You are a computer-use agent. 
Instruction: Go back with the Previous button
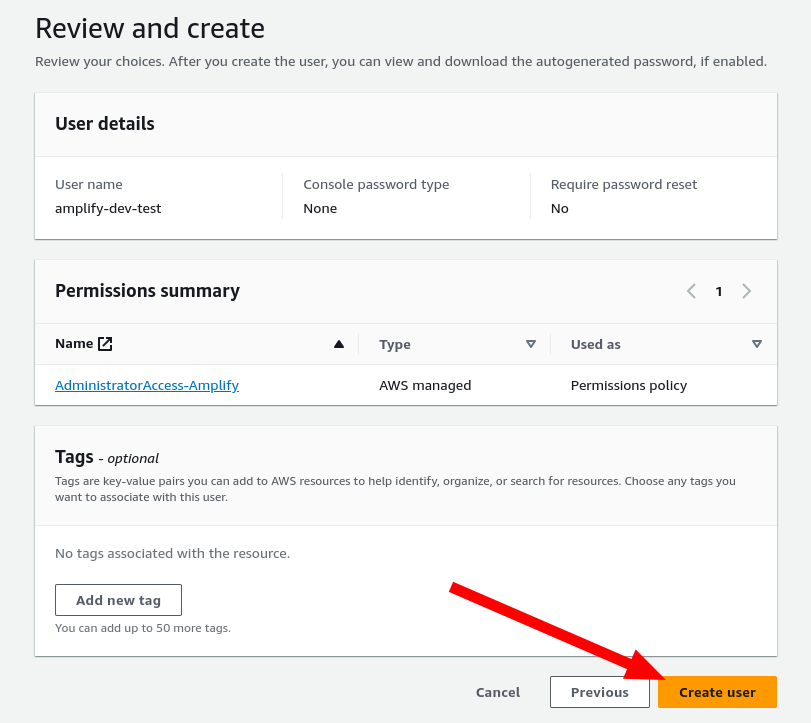click(x=599, y=692)
